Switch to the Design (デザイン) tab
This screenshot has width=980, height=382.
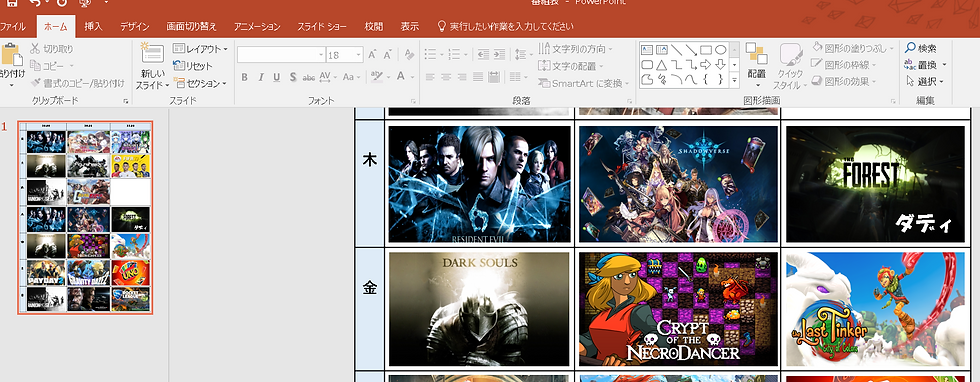pyautogui.click(x=134, y=27)
